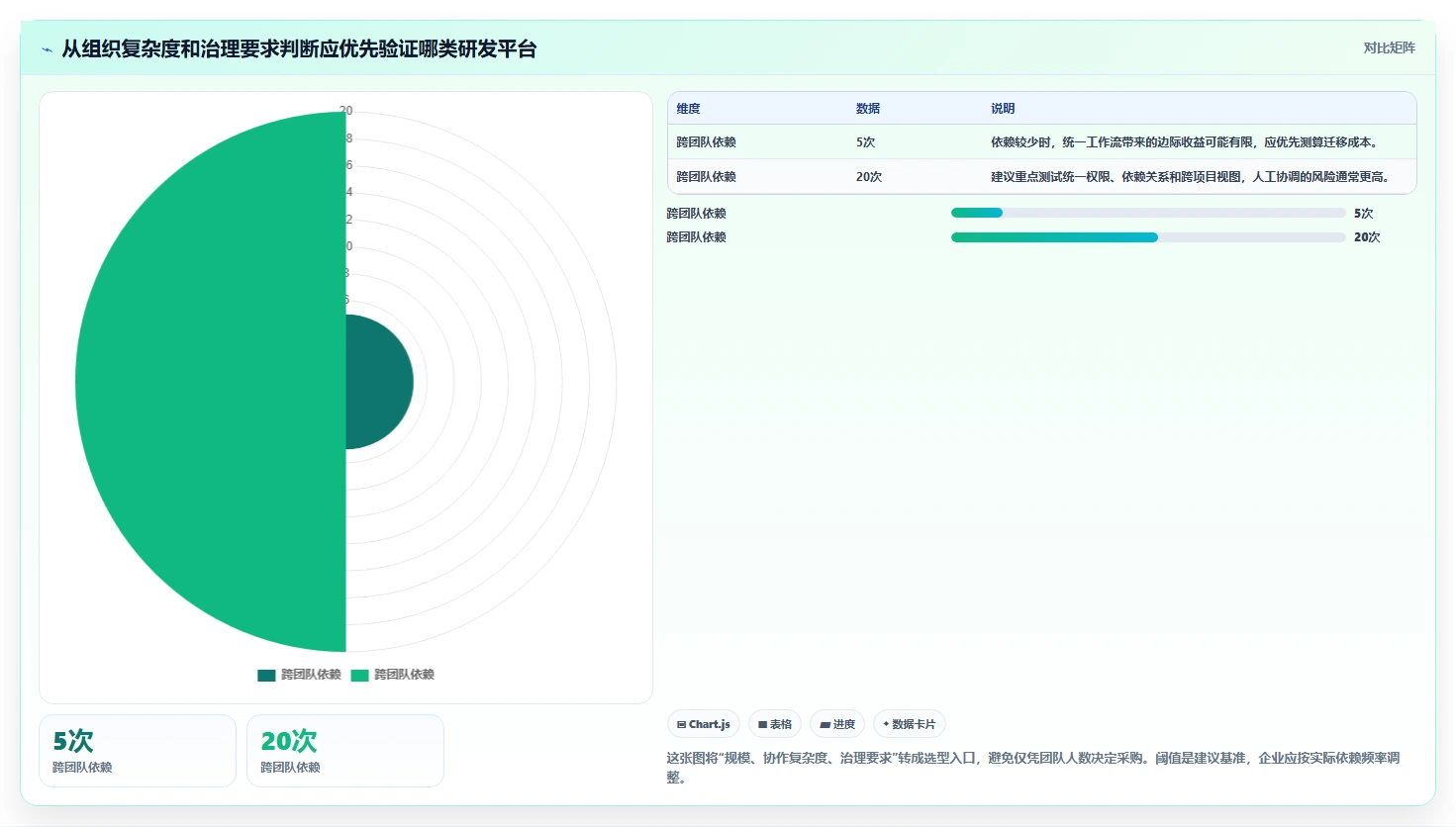Viewport: 1456px width, 827px height.
Task: Click the 表格 tag
Action: (x=775, y=724)
